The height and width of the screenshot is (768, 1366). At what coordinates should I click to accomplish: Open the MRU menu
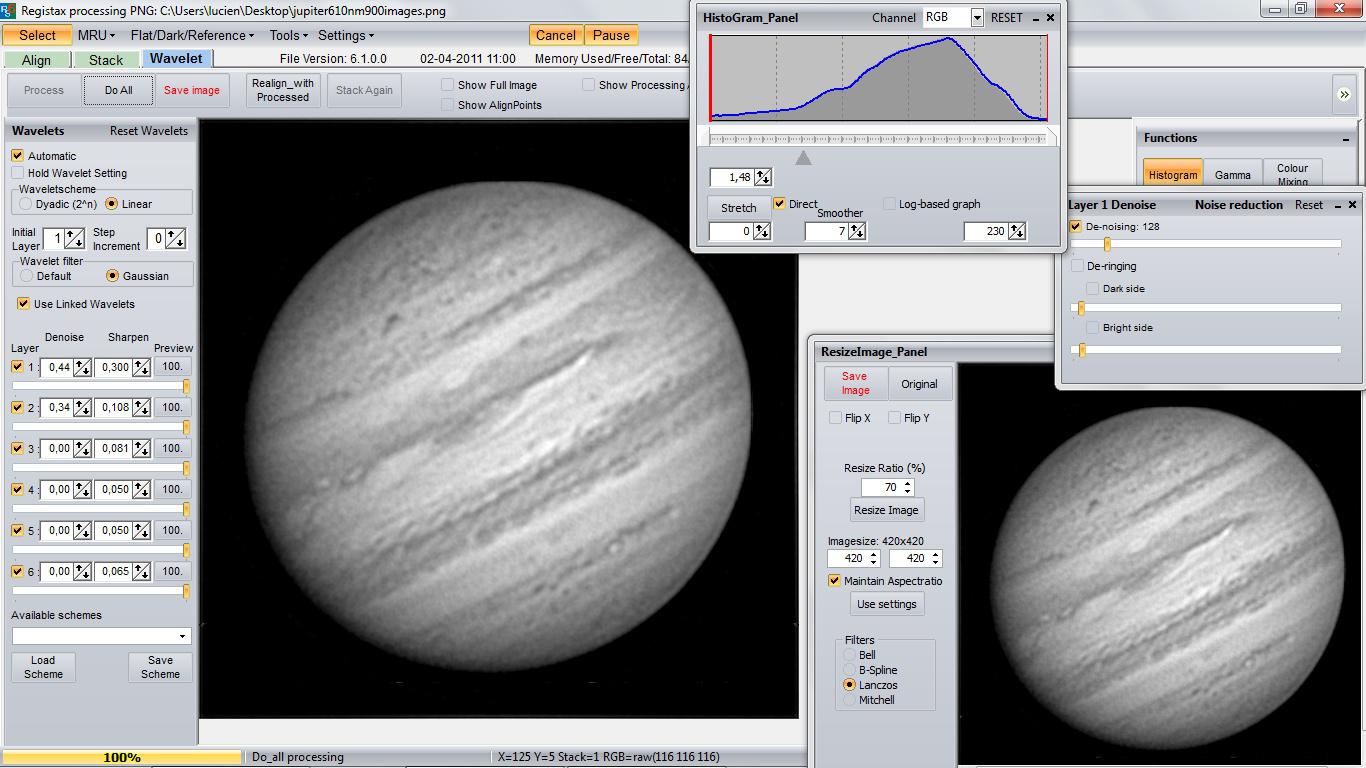(97, 35)
